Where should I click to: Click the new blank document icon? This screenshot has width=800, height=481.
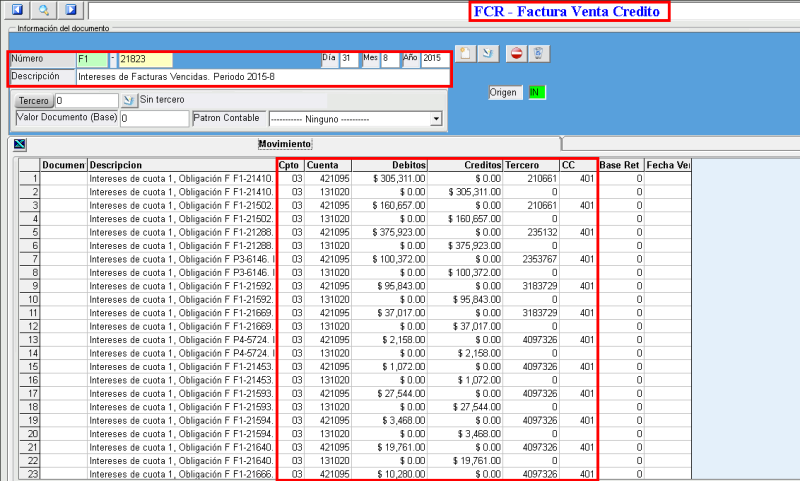pyautogui.click(x=465, y=53)
